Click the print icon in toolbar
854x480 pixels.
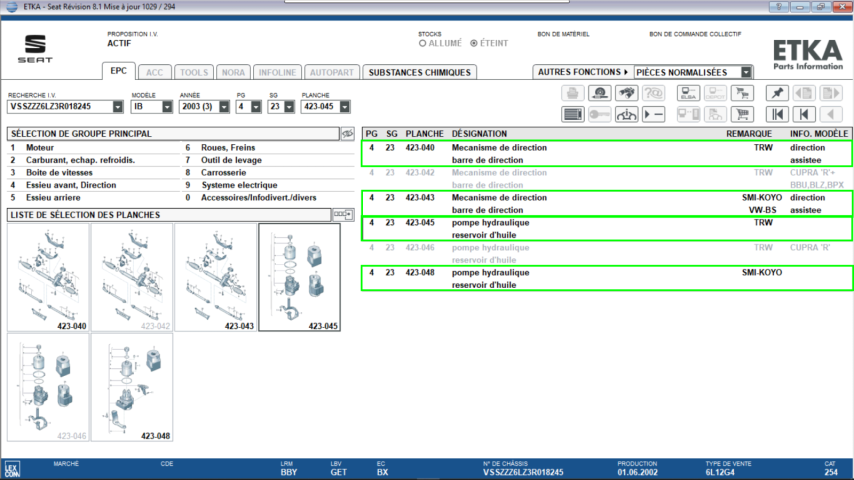(x=572, y=93)
